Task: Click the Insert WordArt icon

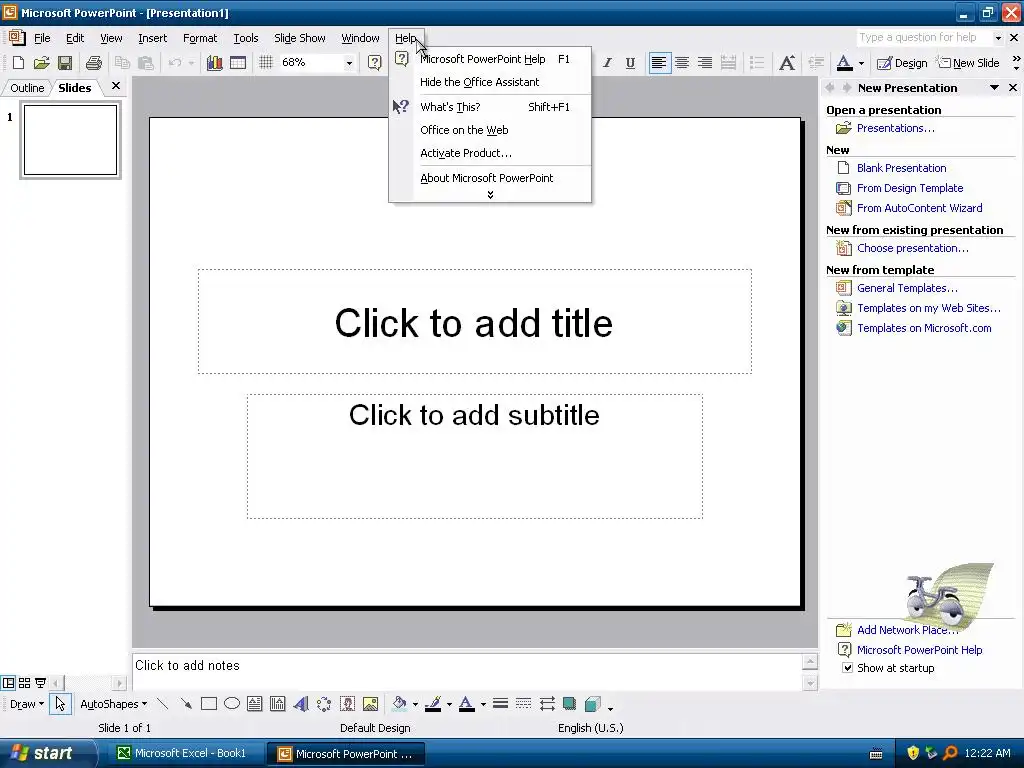Action: pyautogui.click(x=301, y=704)
